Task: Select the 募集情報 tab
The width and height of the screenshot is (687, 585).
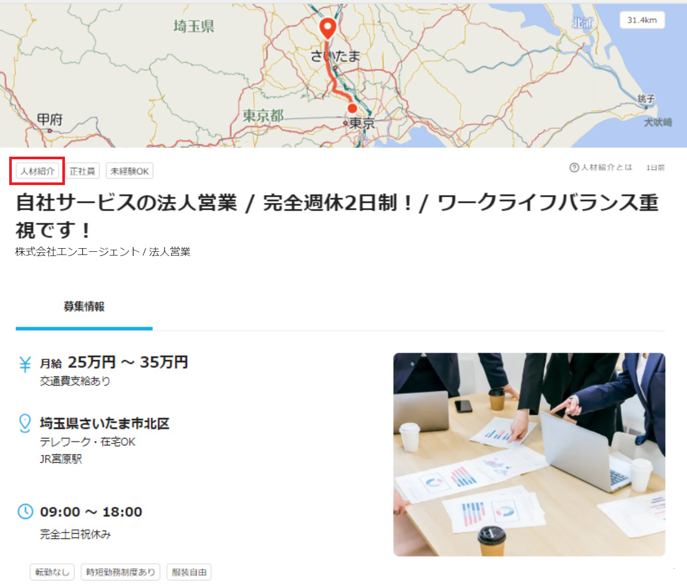Action: [84, 306]
